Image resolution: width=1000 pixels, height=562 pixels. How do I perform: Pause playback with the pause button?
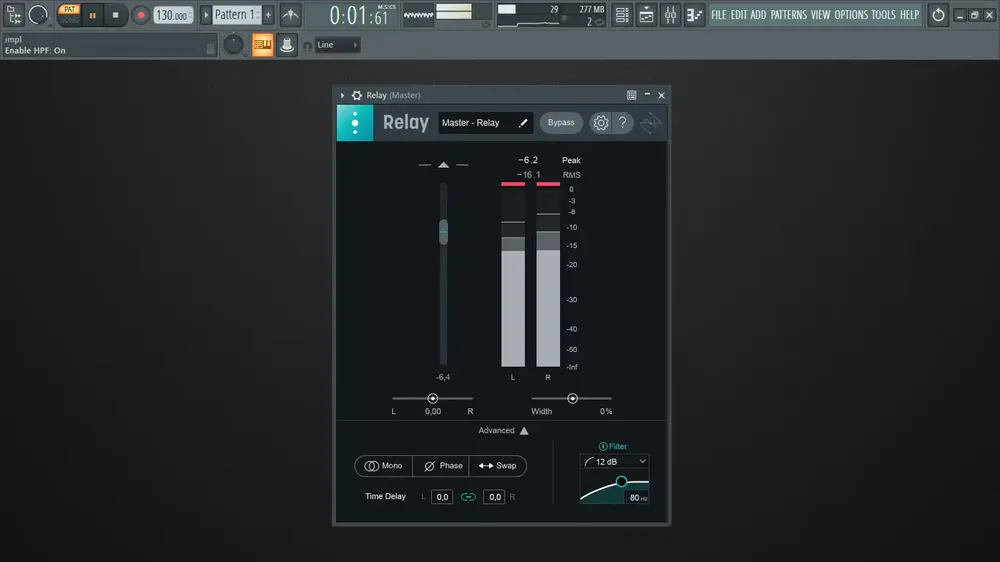[92, 15]
